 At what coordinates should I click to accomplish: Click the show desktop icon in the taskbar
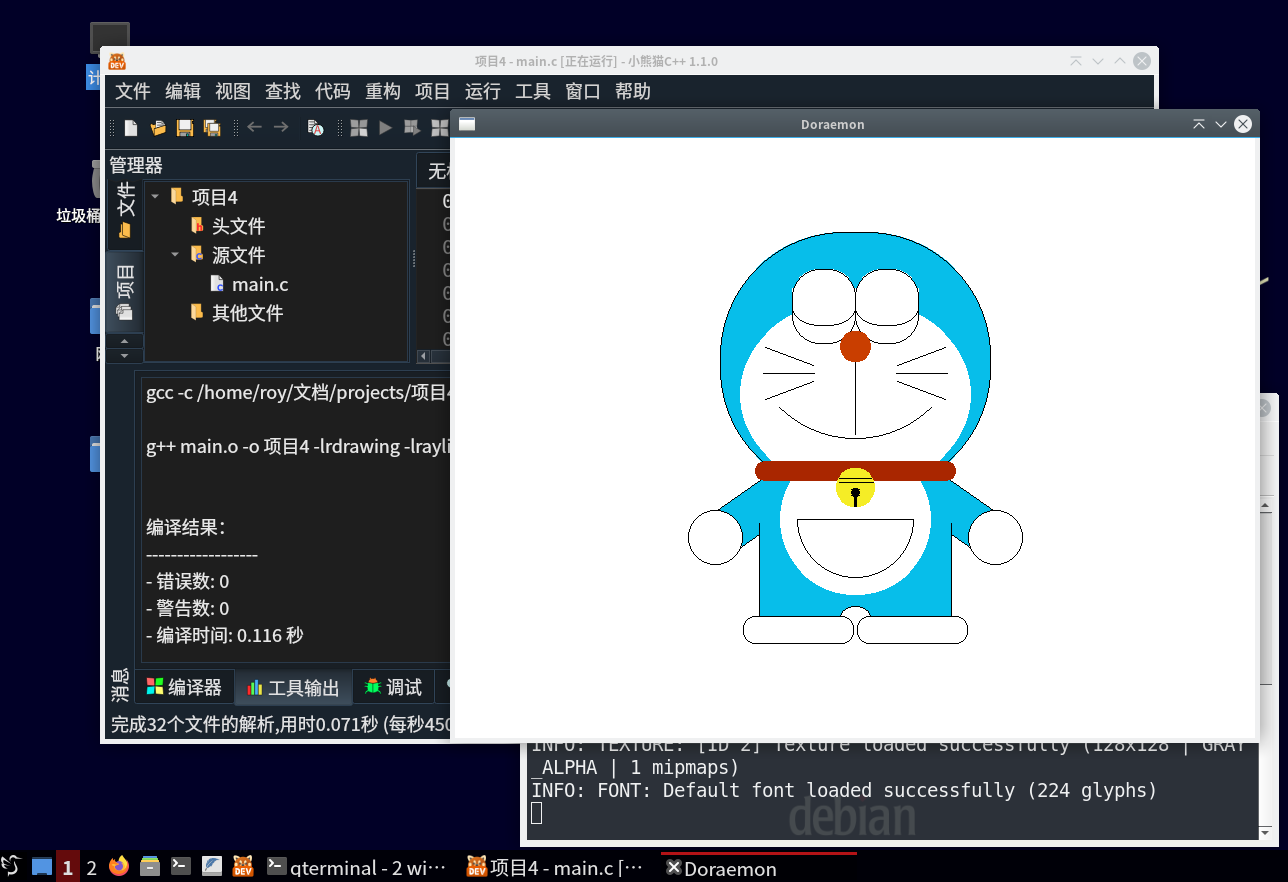42,867
